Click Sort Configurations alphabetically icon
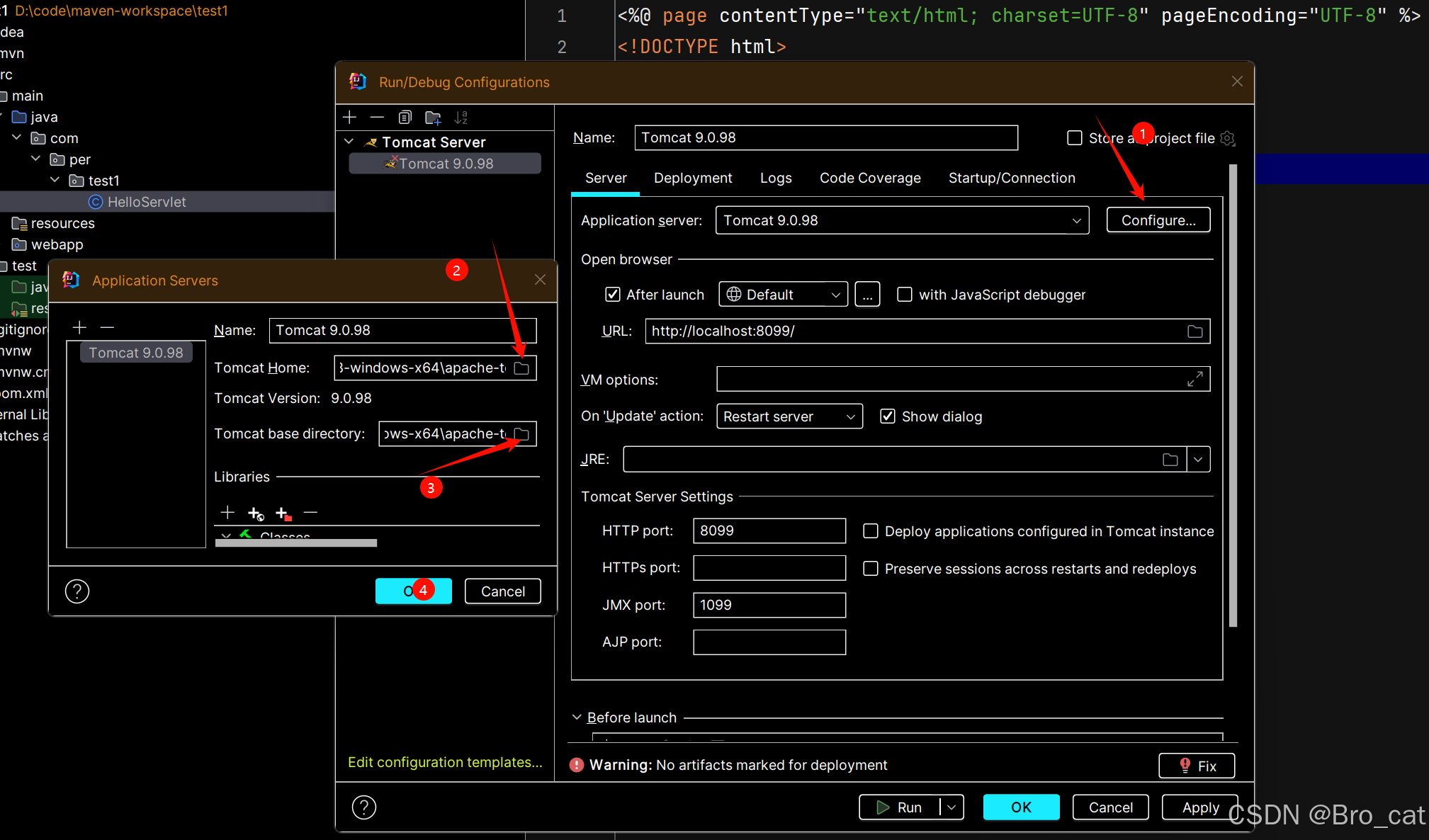The height and width of the screenshot is (840, 1429). 461,118
